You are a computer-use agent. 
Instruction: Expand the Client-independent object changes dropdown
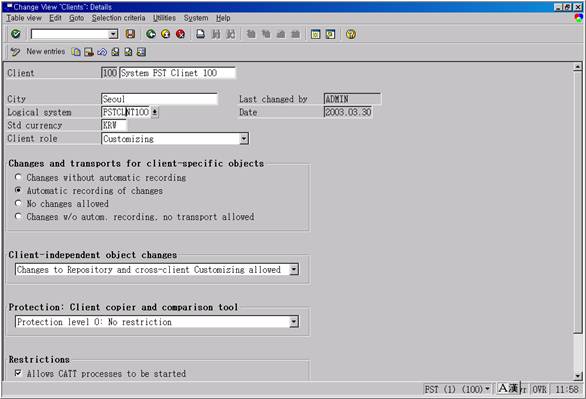pyautogui.click(x=294, y=269)
